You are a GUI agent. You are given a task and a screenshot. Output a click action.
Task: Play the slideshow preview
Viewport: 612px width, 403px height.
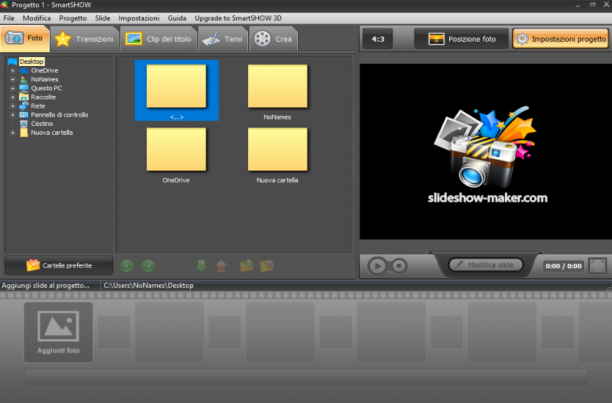tap(377, 266)
